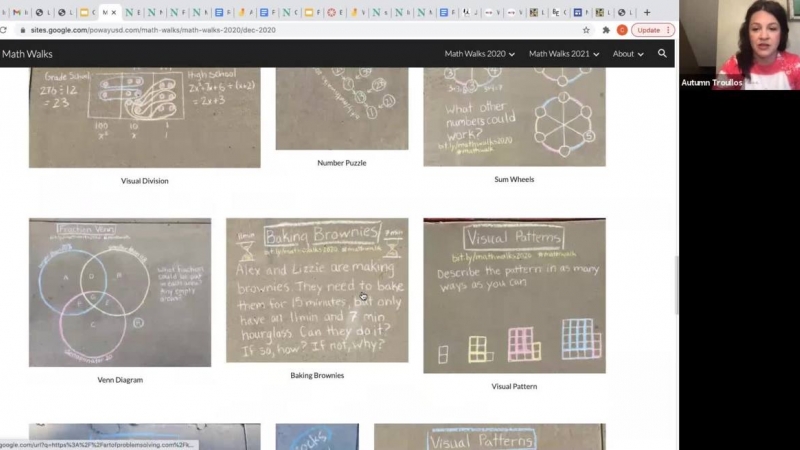Expand the About dropdown menu
800x450 pixels.
[629, 54]
